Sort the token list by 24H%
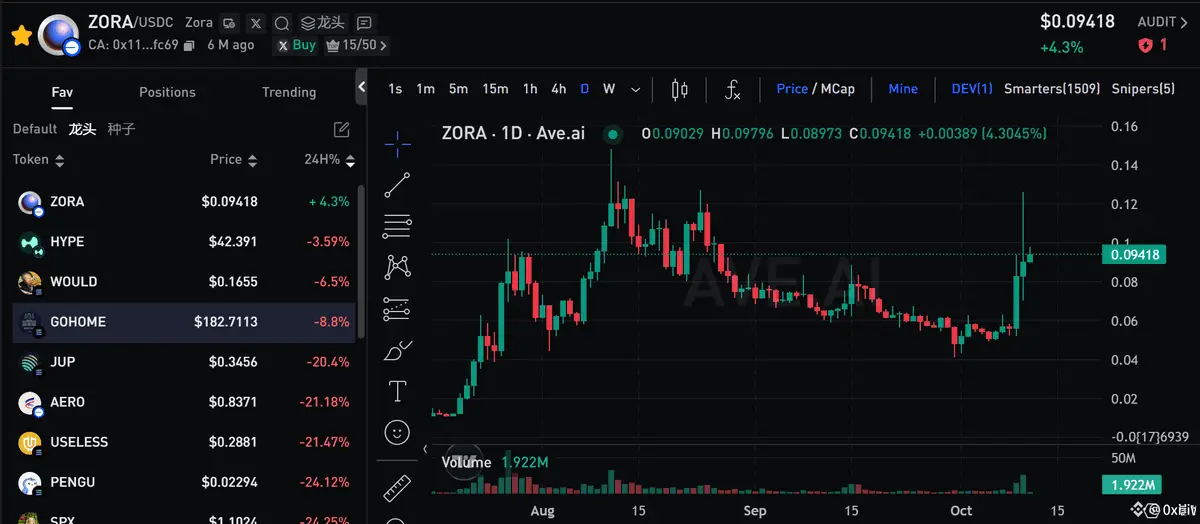1200x524 pixels. tap(330, 159)
